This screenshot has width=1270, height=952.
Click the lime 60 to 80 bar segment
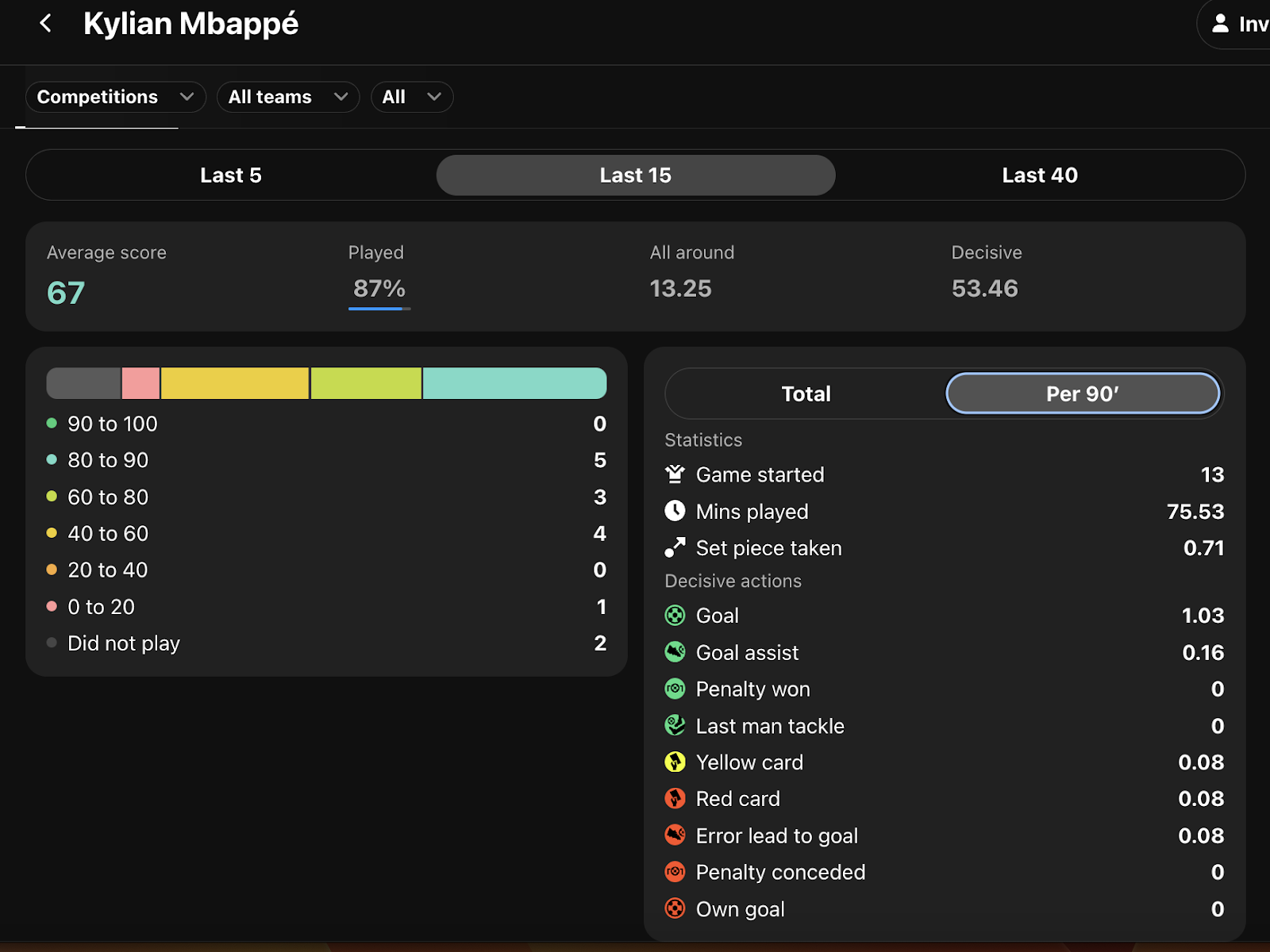coord(366,383)
